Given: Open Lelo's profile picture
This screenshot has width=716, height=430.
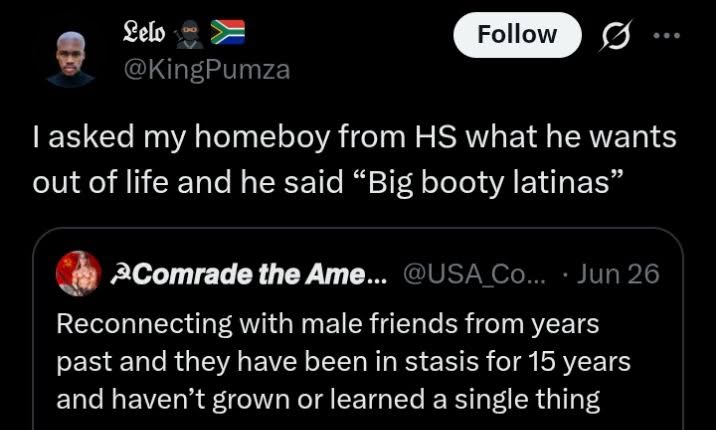Looking at the screenshot, I should (x=70, y=59).
